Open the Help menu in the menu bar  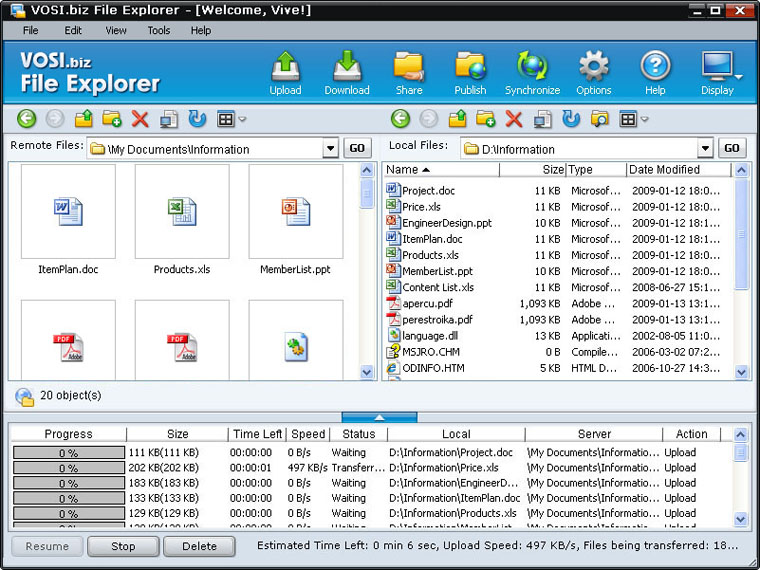[x=201, y=31]
